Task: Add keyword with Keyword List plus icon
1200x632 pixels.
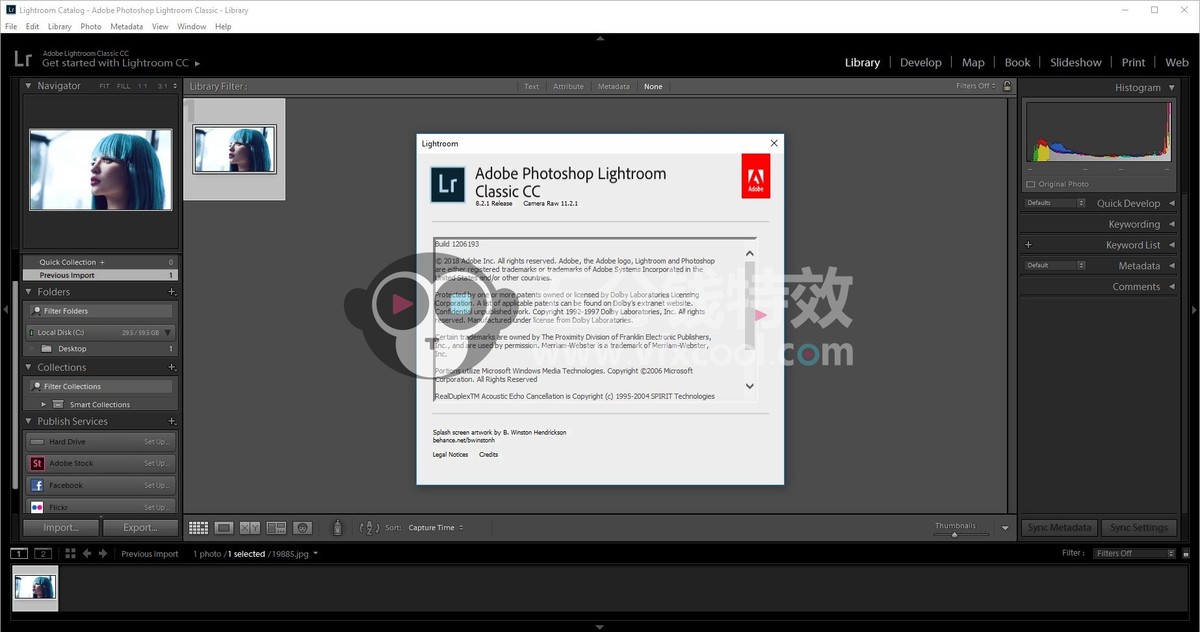Action: (1028, 244)
